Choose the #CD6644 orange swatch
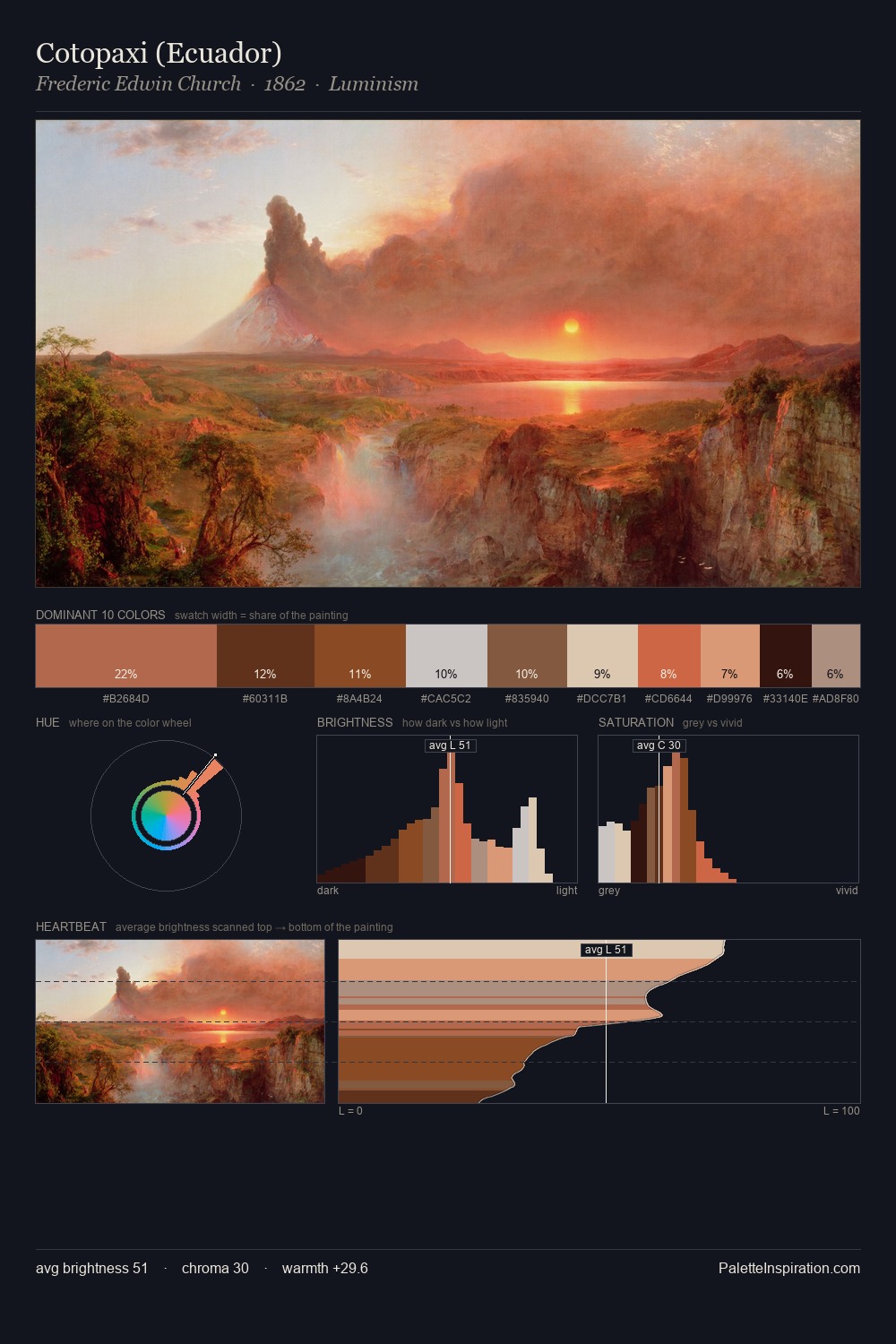The height and width of the screenshot is (1344, 896). (x=669, y=656)
